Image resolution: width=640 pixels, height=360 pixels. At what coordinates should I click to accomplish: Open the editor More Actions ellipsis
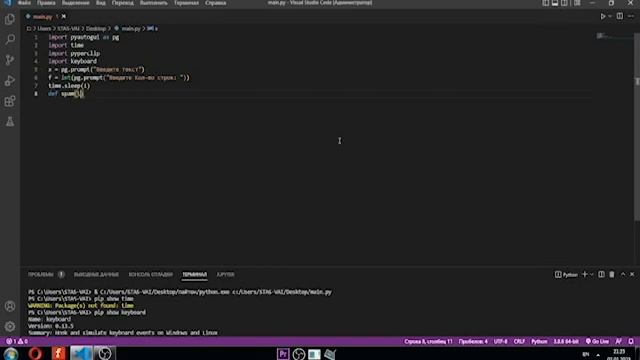631,16
